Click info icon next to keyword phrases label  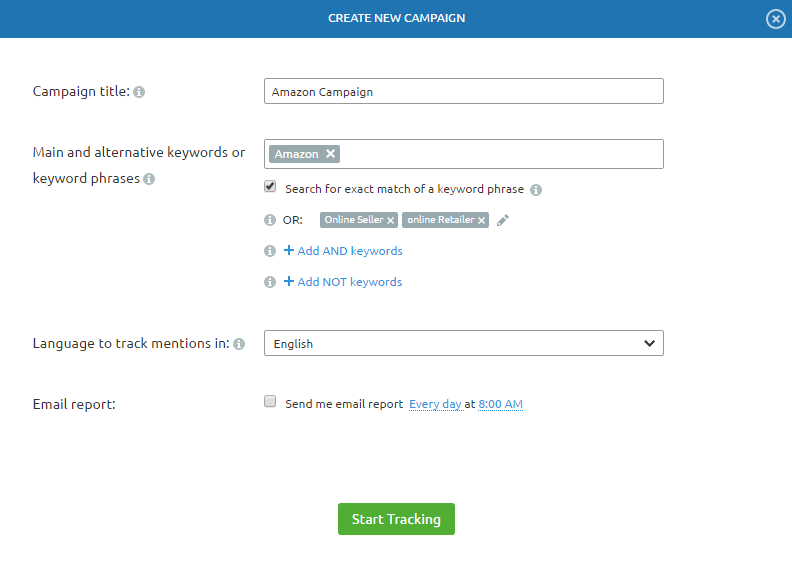click(x=149, y=179)
